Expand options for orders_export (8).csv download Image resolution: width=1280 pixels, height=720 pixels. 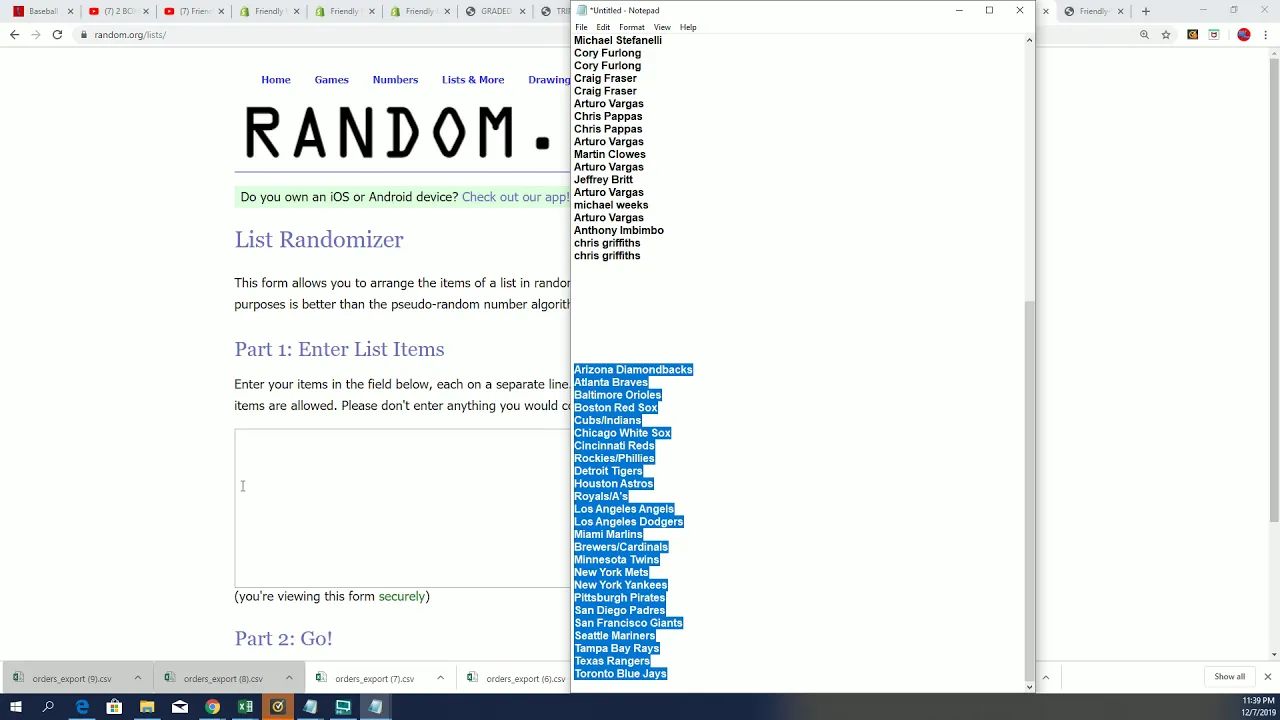(289, 678)
